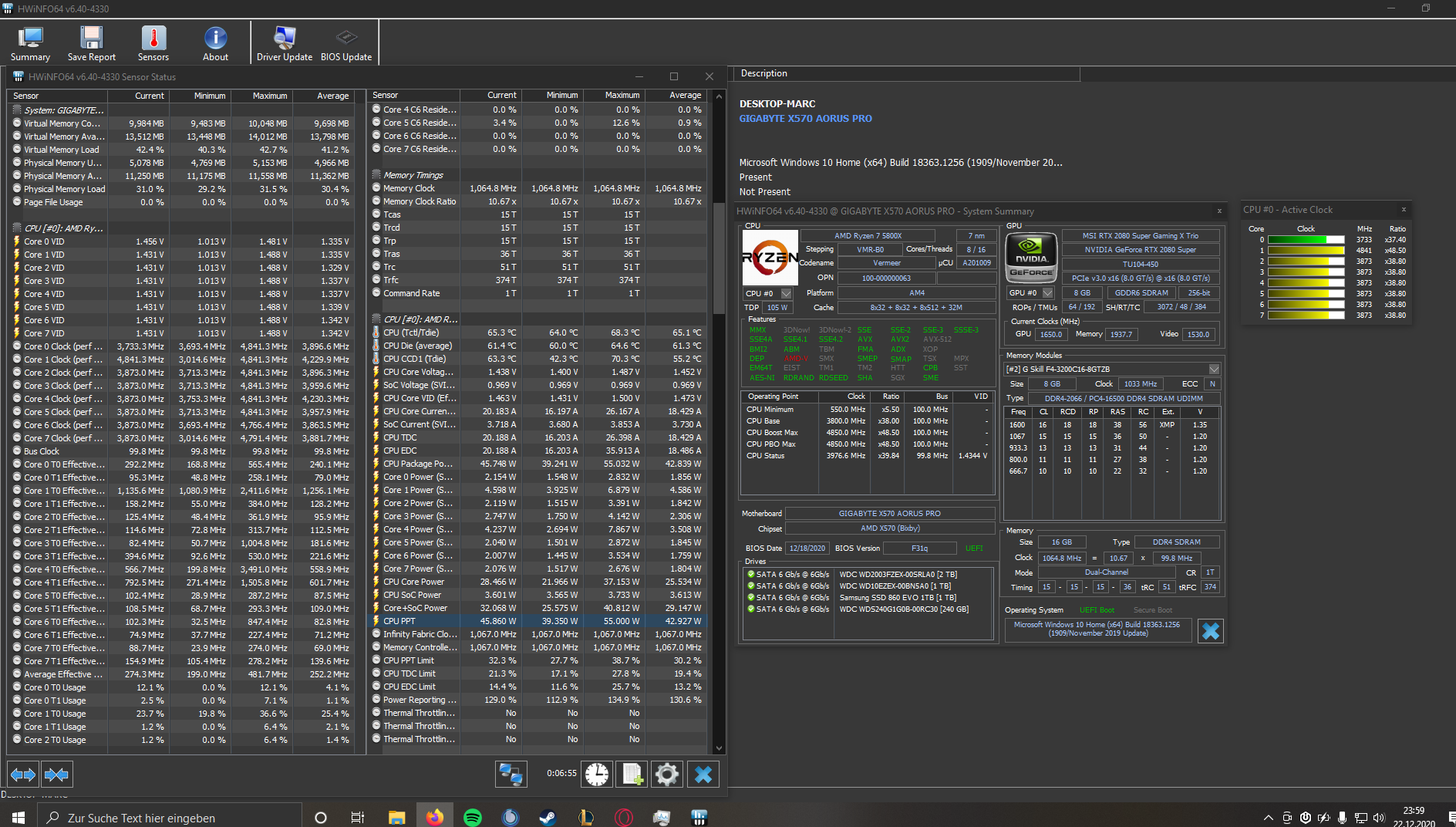1456x827 pixels.
Task: Click the volume speaker icon in the system tray
Action: 1379,818
